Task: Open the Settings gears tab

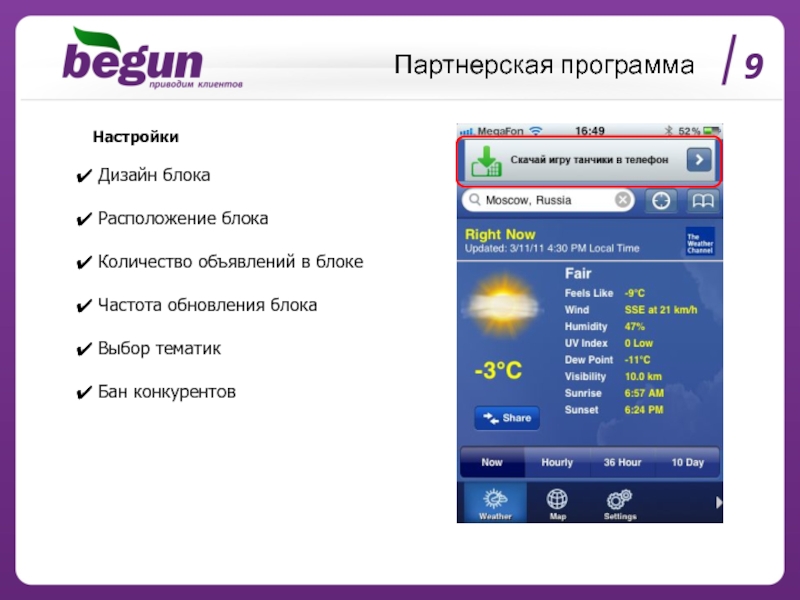Action: coord(620,504)
